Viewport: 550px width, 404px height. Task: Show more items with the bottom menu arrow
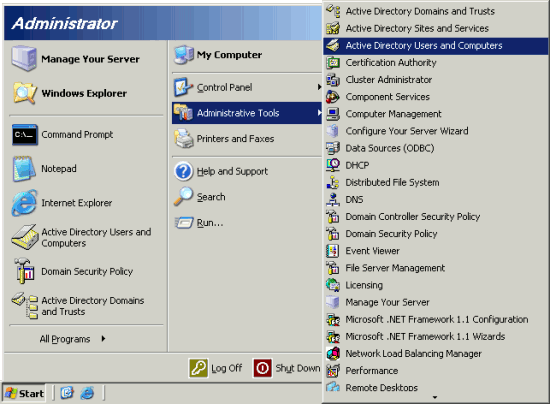click(x=435, y=397)
